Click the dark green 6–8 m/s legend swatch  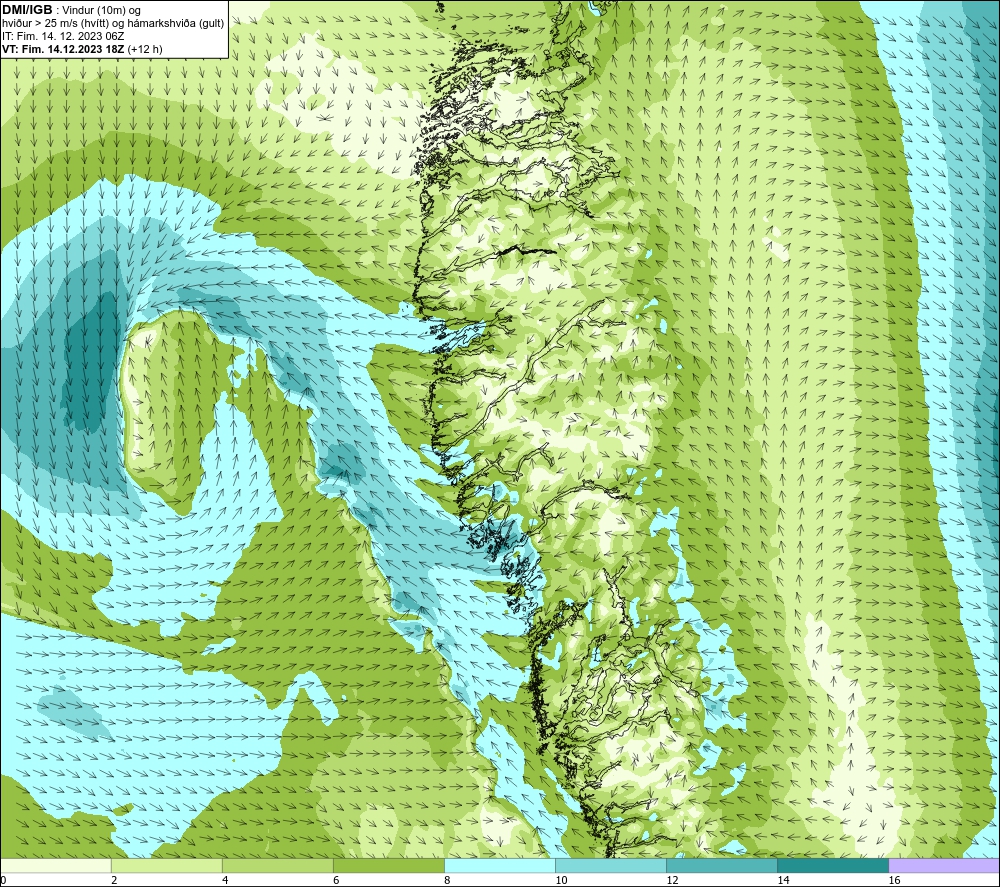[x=389, y=865]
